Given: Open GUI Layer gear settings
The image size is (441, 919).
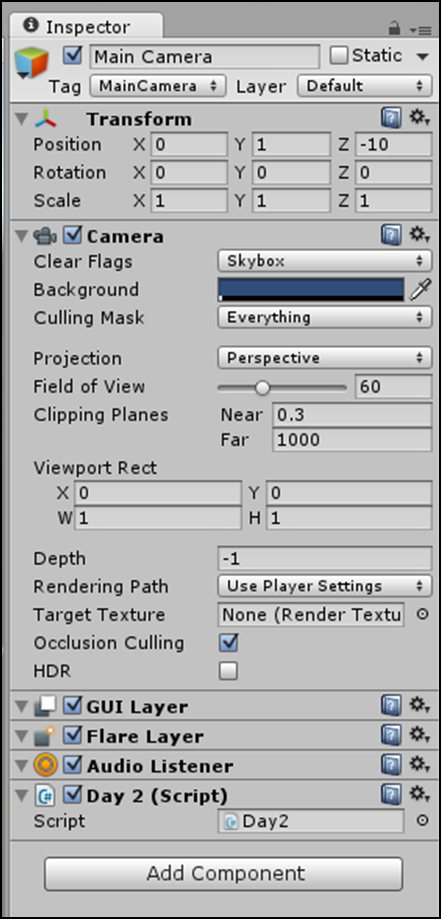Looking at the screenshot, I should coord(419,705).
